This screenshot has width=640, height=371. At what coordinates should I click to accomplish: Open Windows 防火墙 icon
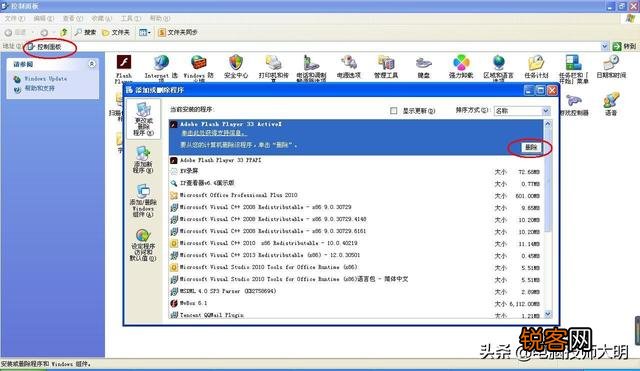pos(198,68)
